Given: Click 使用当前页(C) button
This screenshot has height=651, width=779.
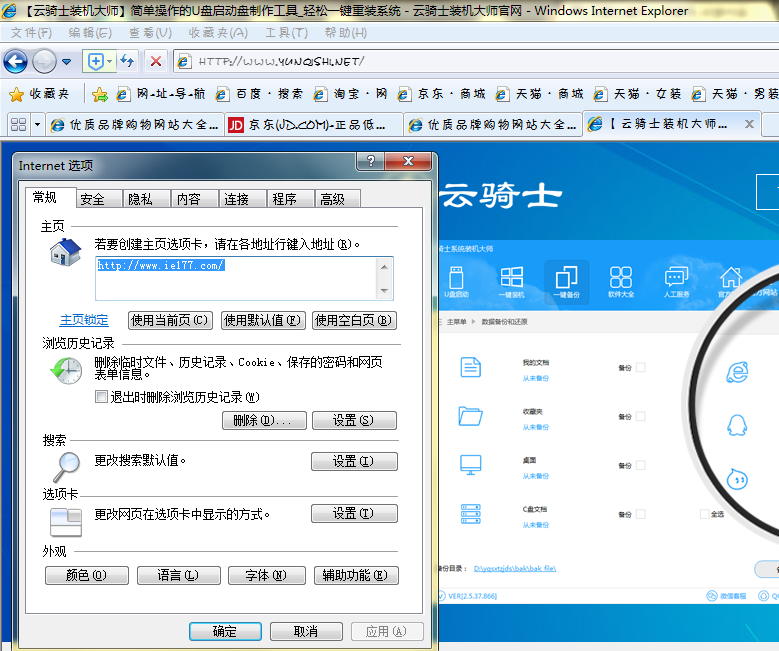Looking at the screenshot, I should [x=170, y=321].
